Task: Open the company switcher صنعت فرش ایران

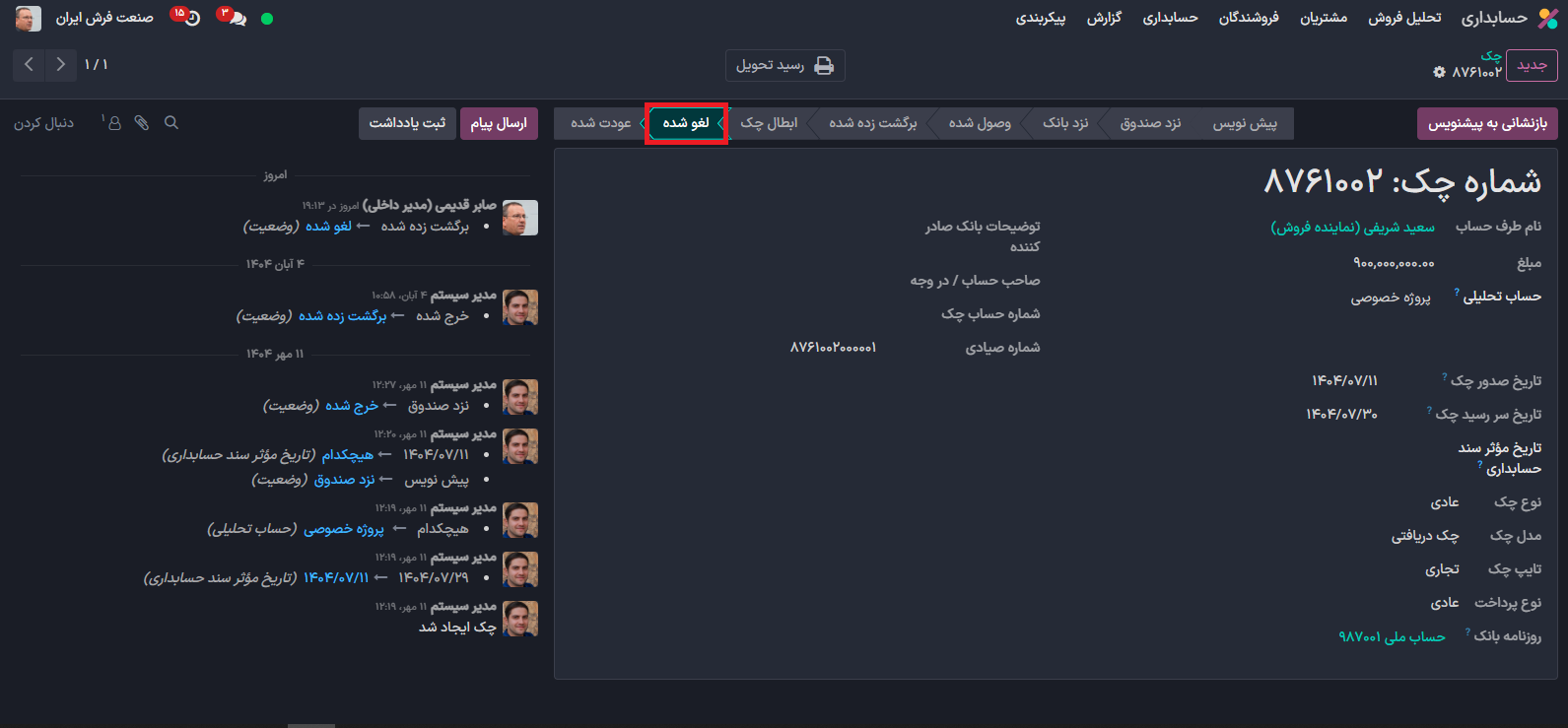Action: click(104, 18)
